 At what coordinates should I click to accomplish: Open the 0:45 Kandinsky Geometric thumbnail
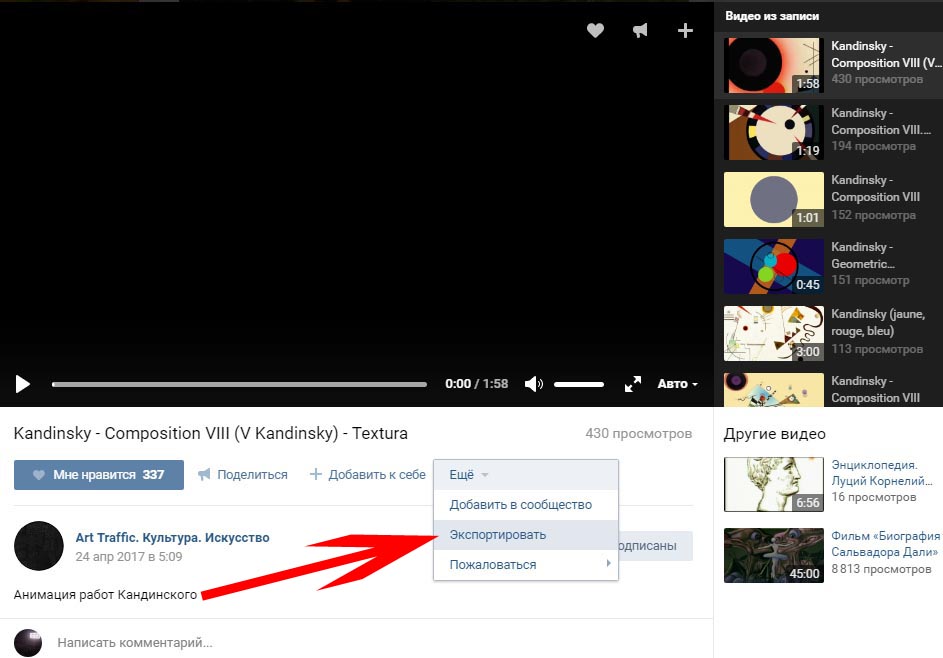[x=773, y=266]
